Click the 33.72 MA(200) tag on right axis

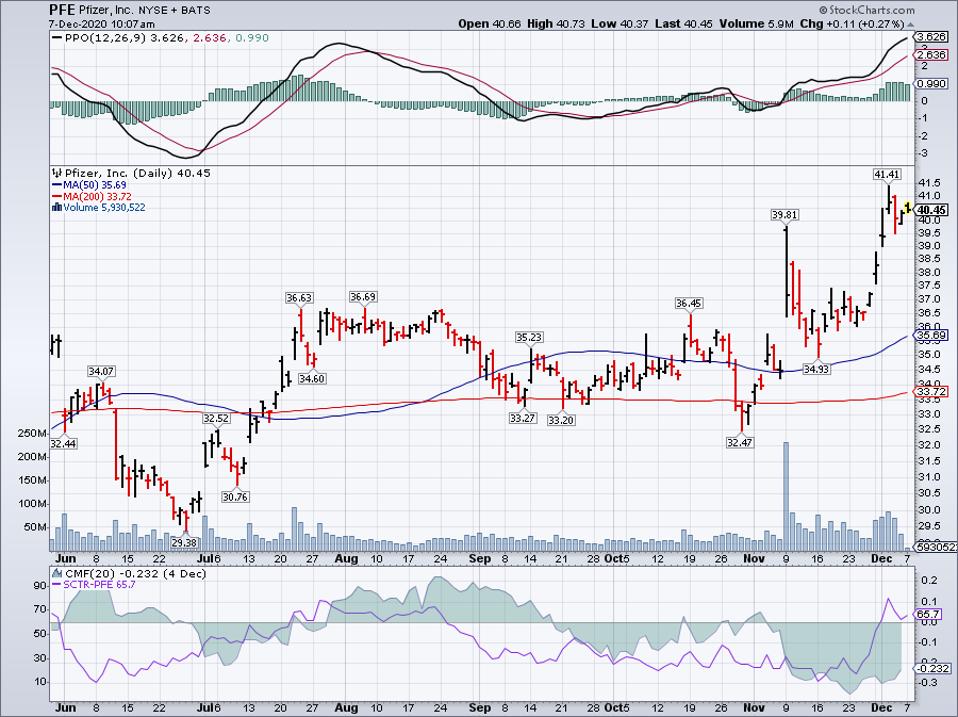(x=932, y=391)
